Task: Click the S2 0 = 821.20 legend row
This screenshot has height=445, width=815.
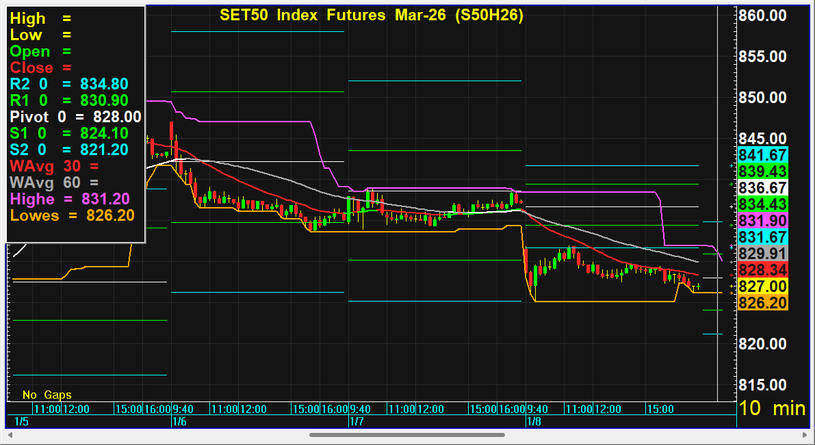Action: [x=69, y=148]
